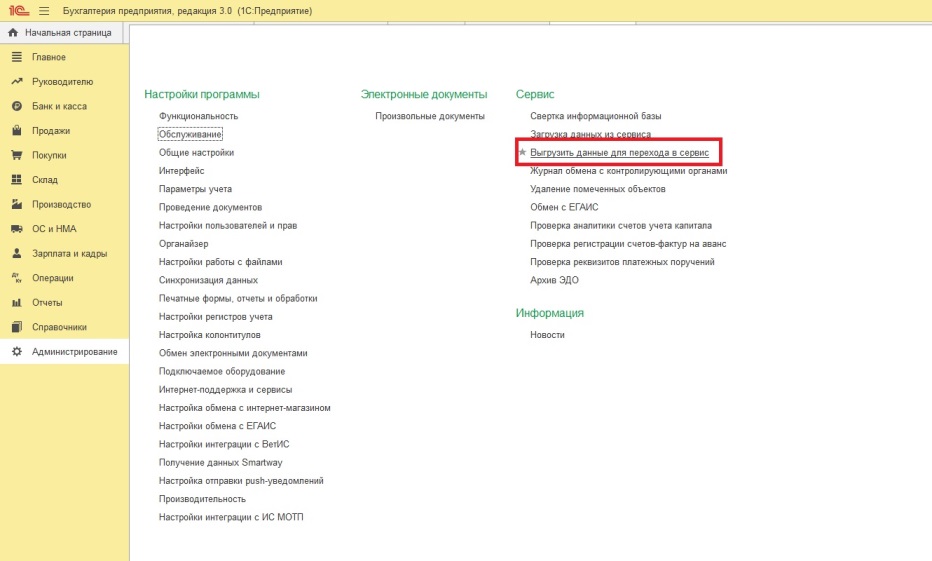Open Функциональность settings

(x=199, y=116)
